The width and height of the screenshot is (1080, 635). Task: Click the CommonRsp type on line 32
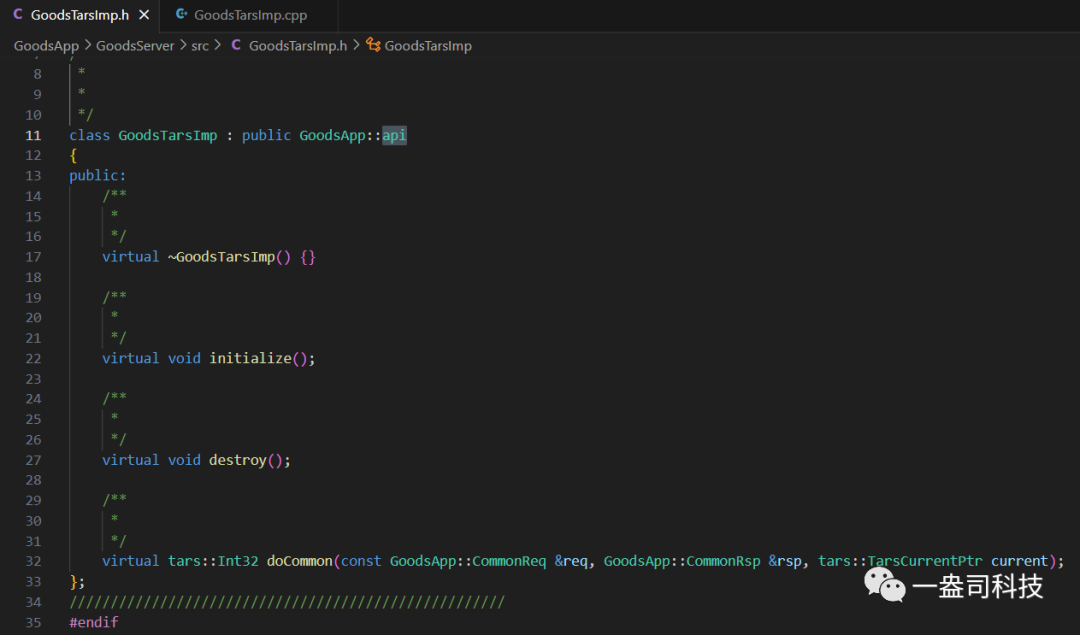(x=723, y=561)
